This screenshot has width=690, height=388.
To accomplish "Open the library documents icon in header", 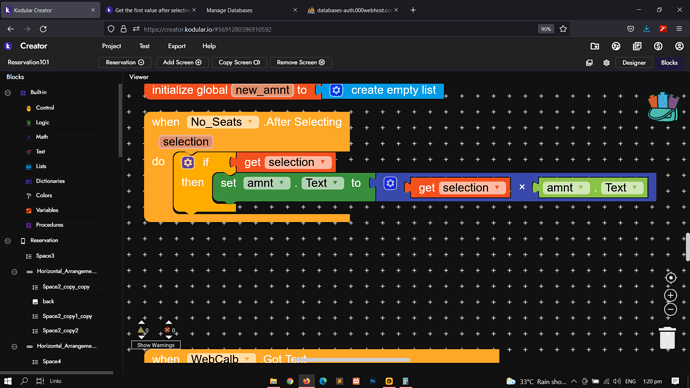I will point(637,46).
